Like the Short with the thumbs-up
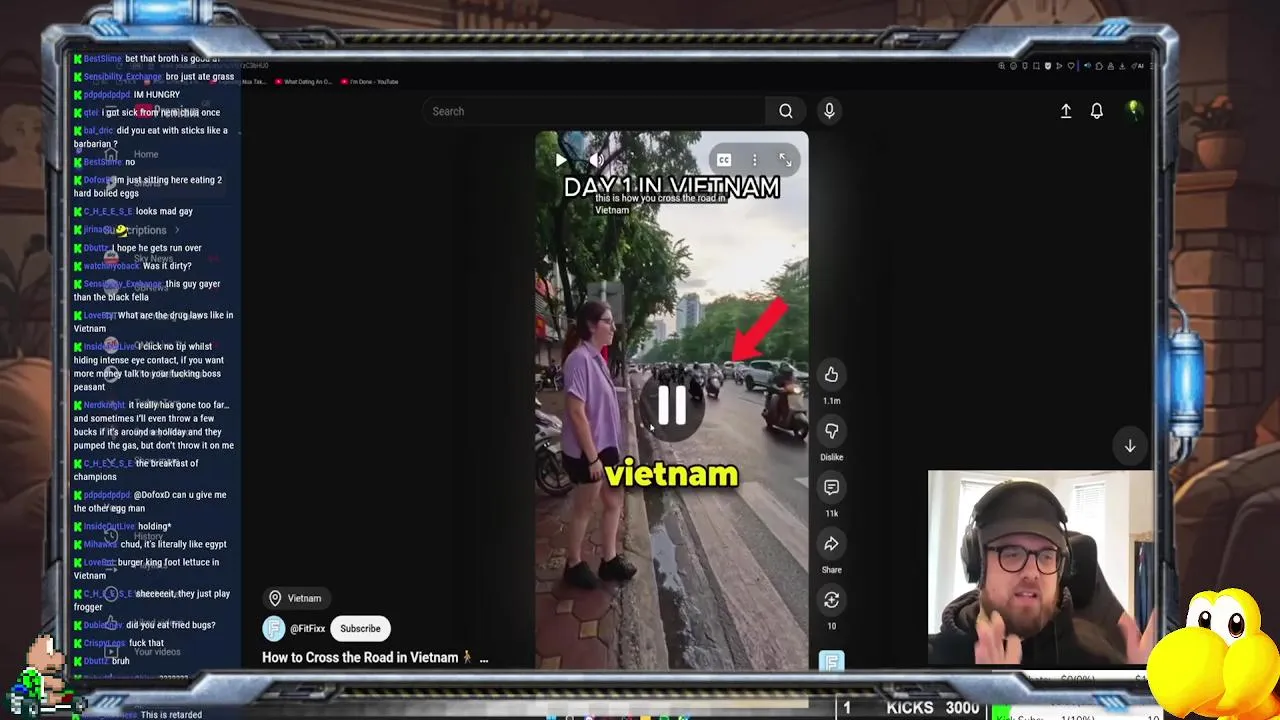Screen dimensions: 1280x720 (x=831, y=374)
